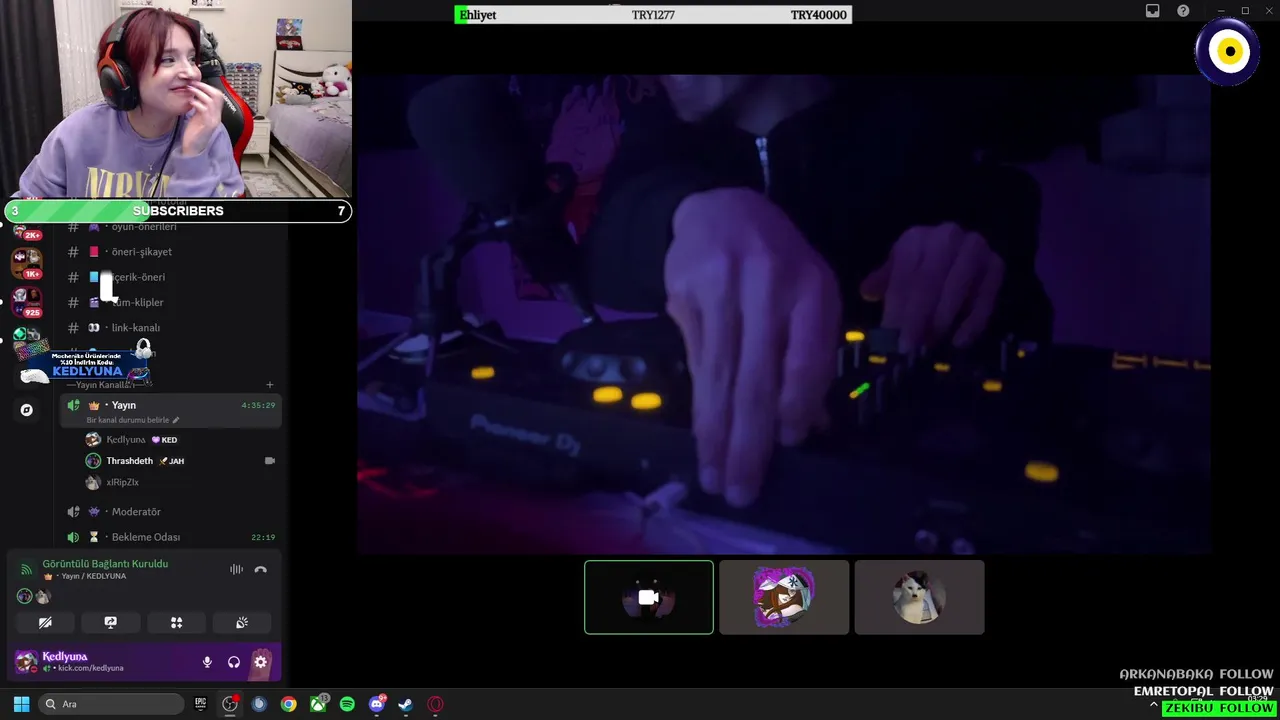This screenshot has height=720, width=1280.
Task: Open the link-kanalı text channel
Action: pyautogui.click(x=170, y=328)
